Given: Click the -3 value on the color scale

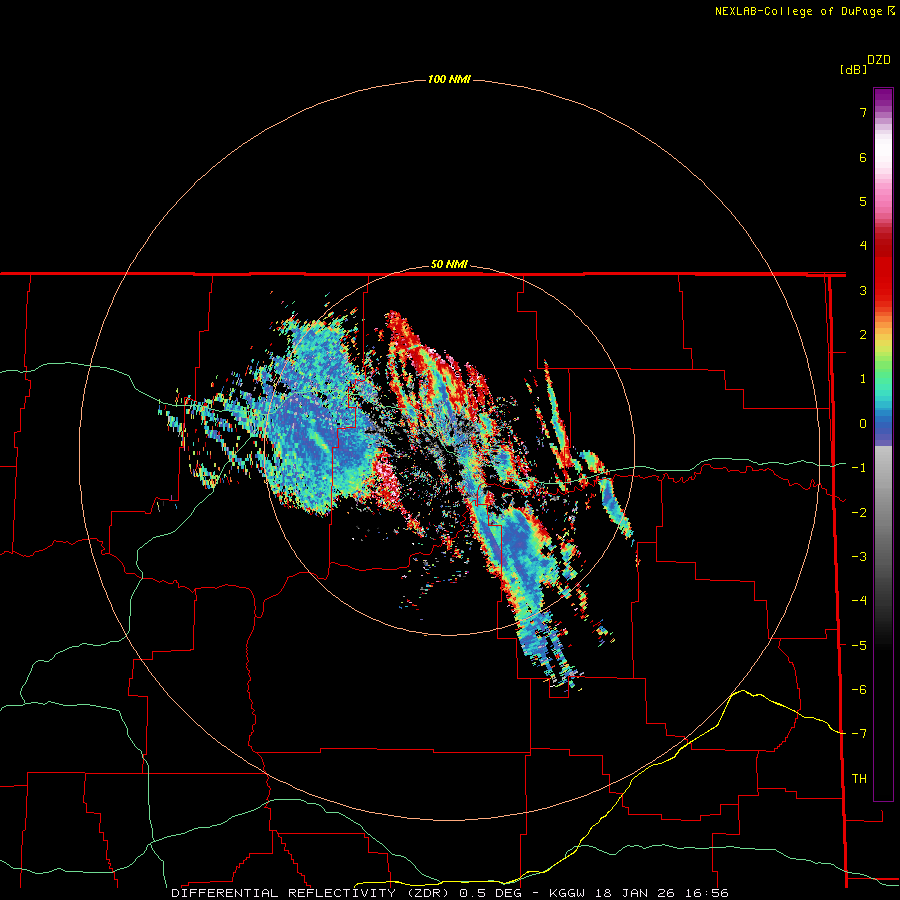Looking at the screenshot, I should 859,557.
